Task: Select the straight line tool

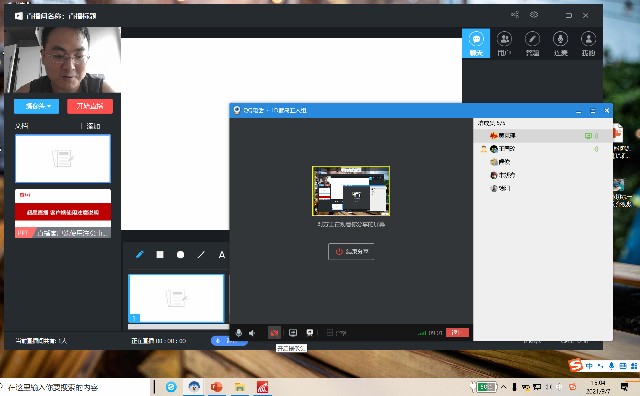Action: coord(201,255)
